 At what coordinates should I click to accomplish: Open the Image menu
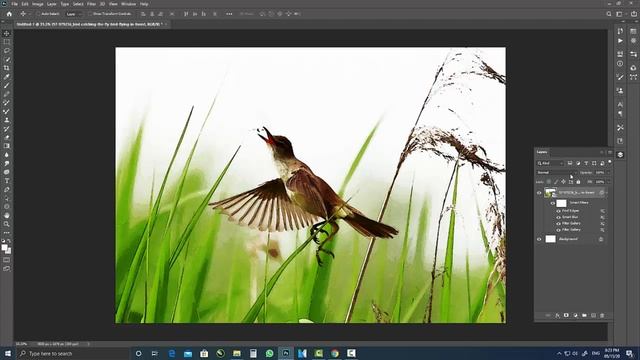(x=38, y=4)
